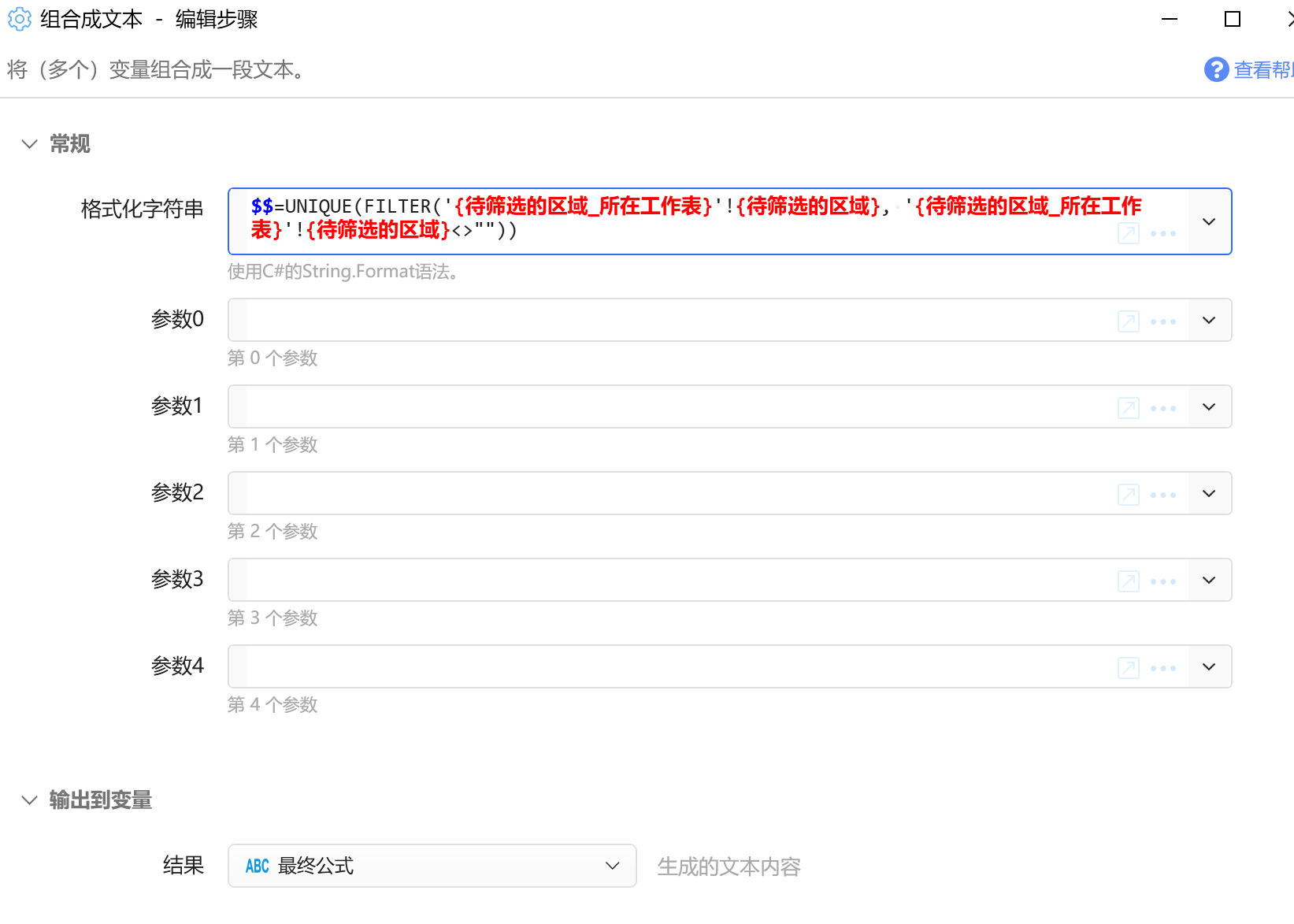This screenshot has height=924, width=1294.
Task: Click the three-dots icon in 参数3 field
Action: (1162, 581)
